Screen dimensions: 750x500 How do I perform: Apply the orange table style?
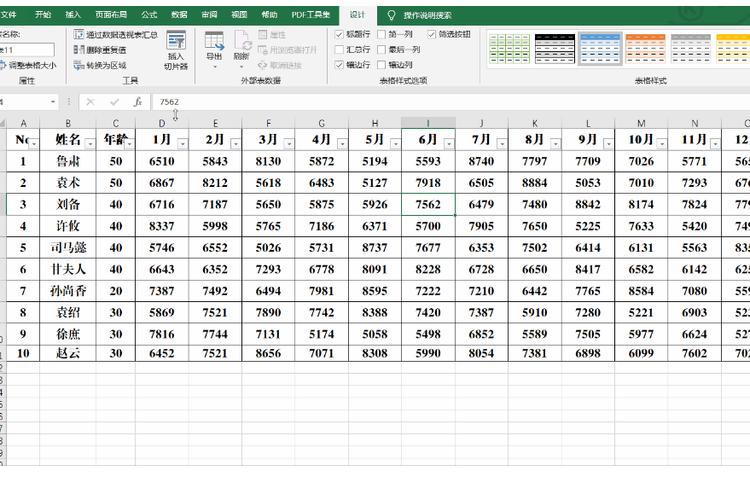pyautogui.click(x=646, y=48)
